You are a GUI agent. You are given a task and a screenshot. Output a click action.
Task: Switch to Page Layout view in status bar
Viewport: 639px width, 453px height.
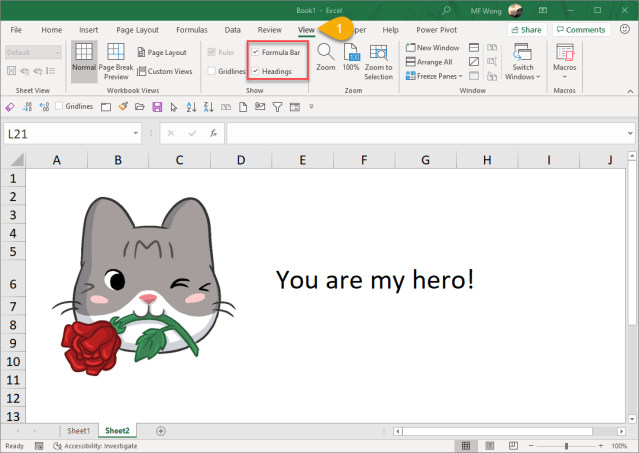tap(489, 446)
